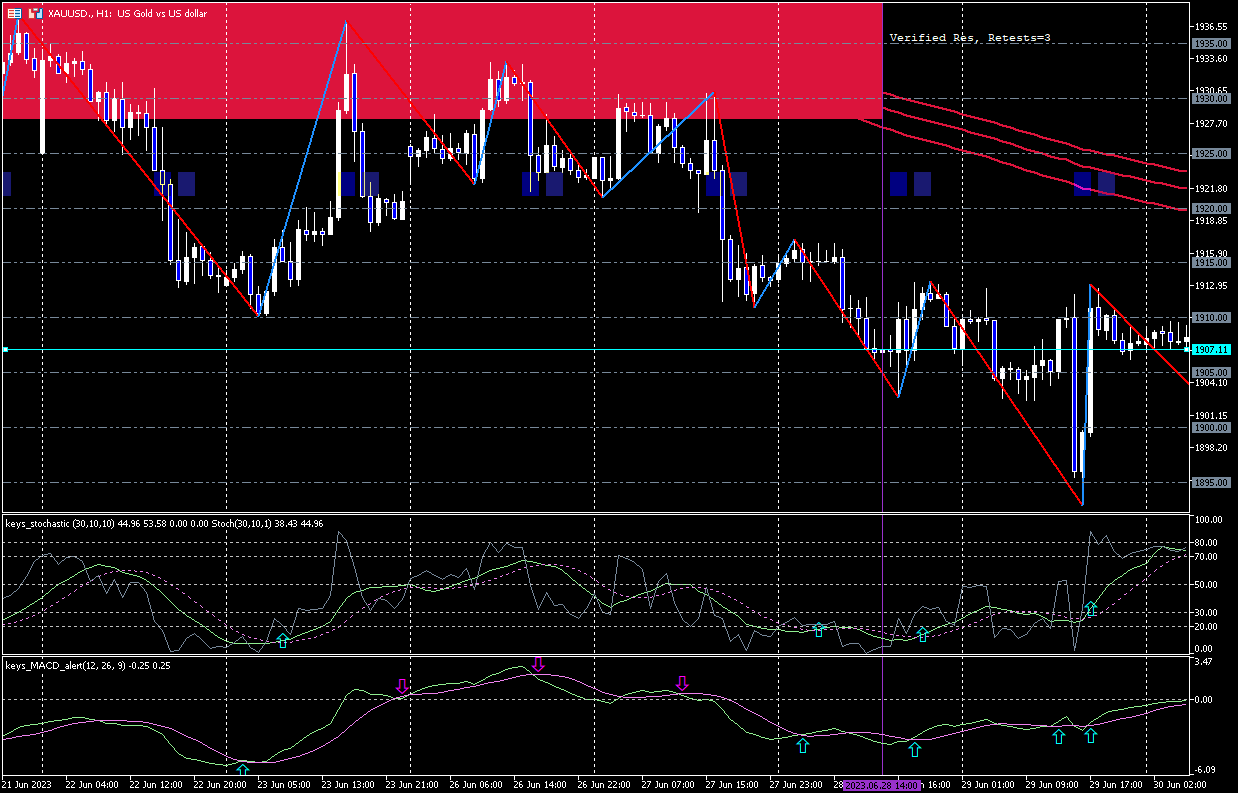Select the 1895.00 horizontal level label
Image resolution: width=1238 pixels, height=793 pixels.
coord(1211,483)
